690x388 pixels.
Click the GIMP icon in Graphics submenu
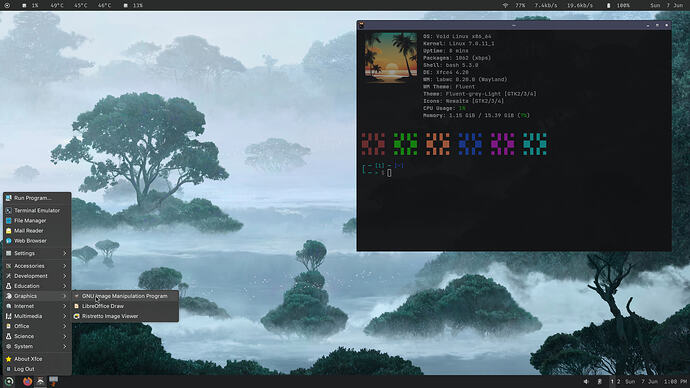(77, 296)
